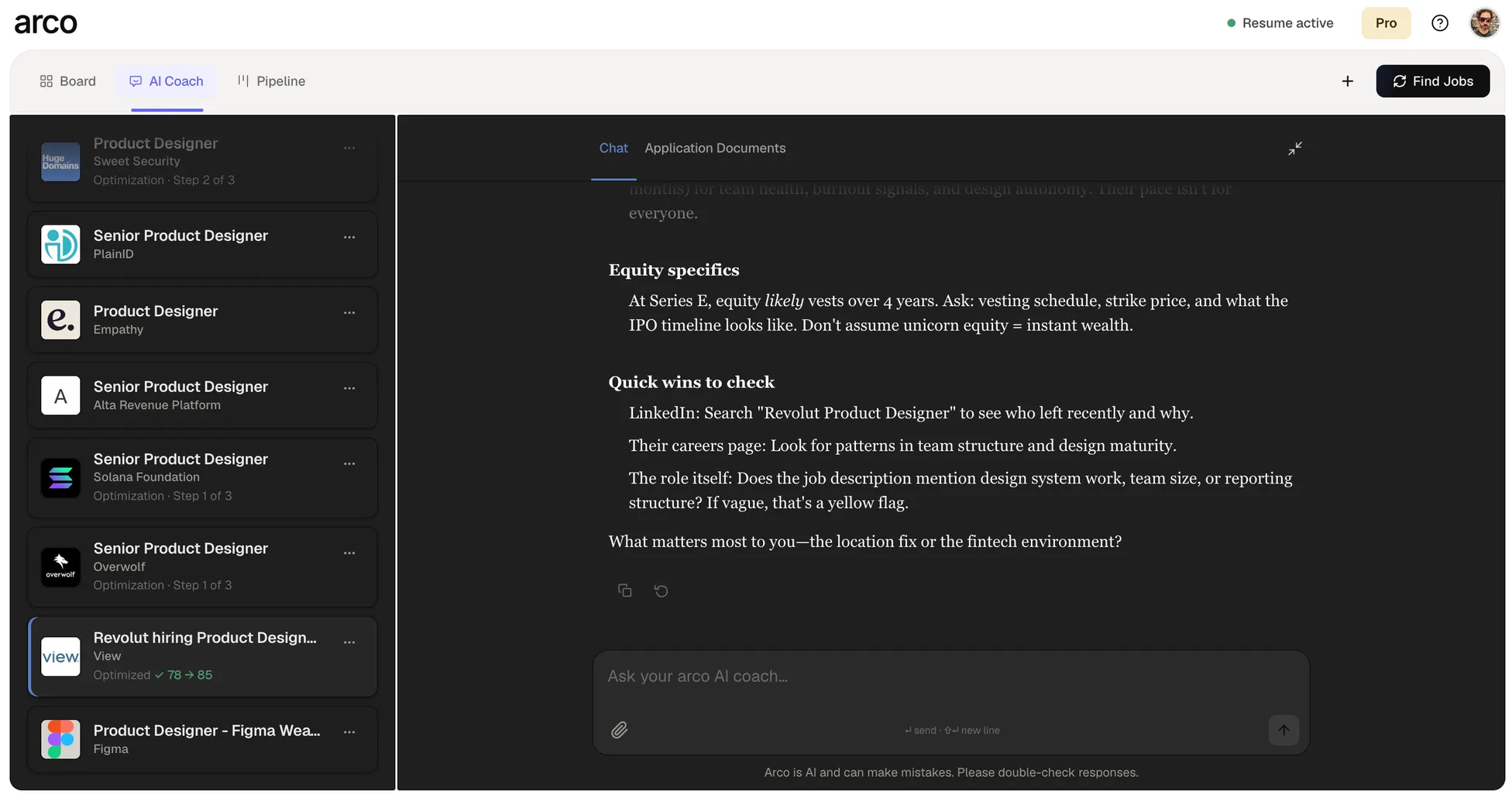Viewport: 1512px width, 798px height.
Task: Click the arco logo
Action: coord(46,23)
